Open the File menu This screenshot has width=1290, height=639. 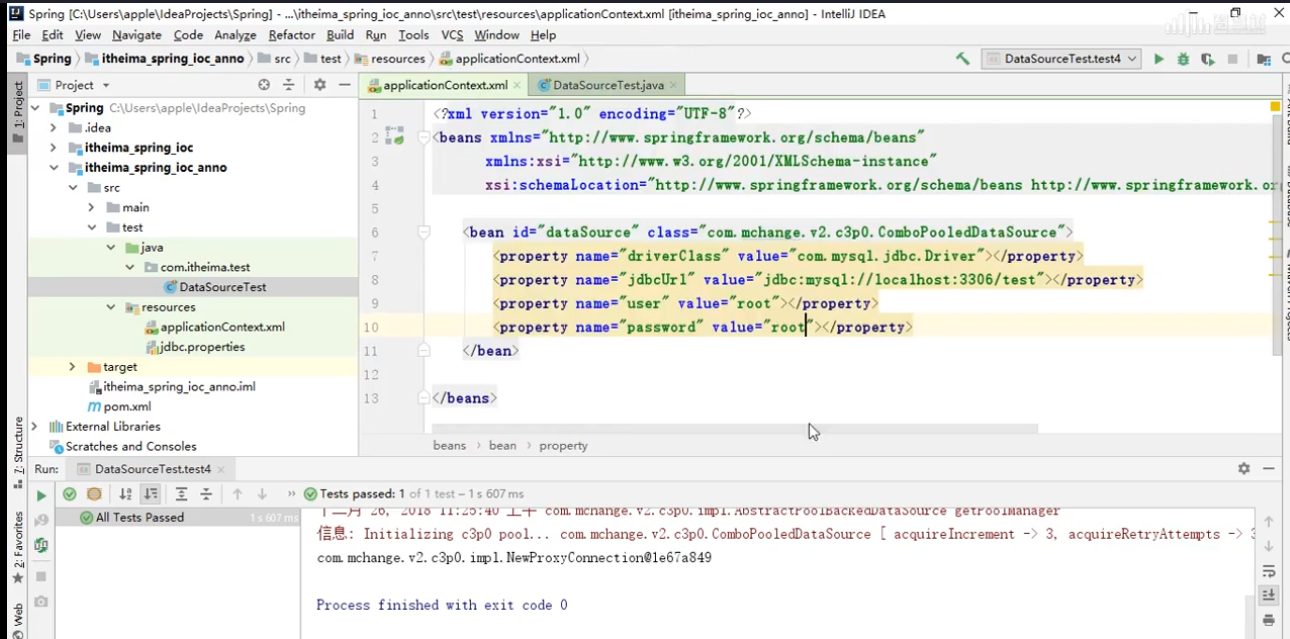(21, 35)
